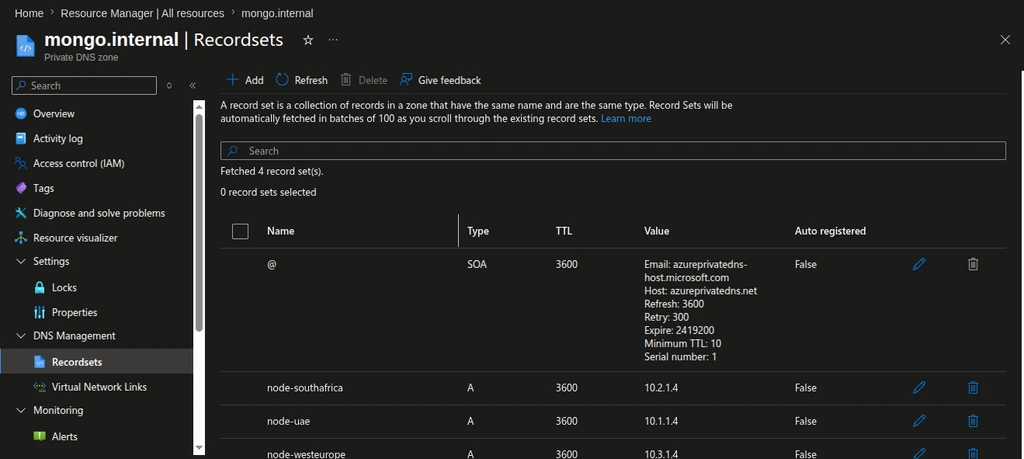Delete the node-southafrica record via trash icon
This screenshot has height=459, width=1024.
(x=973, y=388)
